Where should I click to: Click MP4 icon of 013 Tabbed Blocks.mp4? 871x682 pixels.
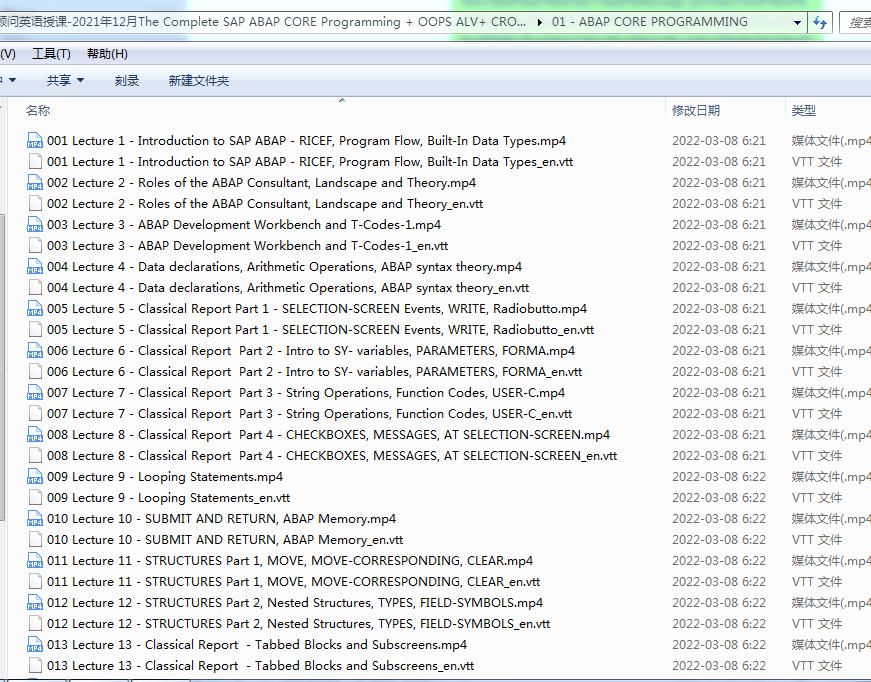coord(35,644)
